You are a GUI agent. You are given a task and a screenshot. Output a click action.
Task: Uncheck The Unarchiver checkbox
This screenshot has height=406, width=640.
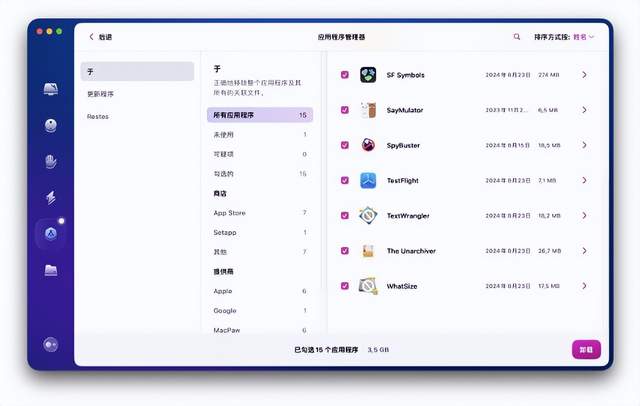point(344,251)
